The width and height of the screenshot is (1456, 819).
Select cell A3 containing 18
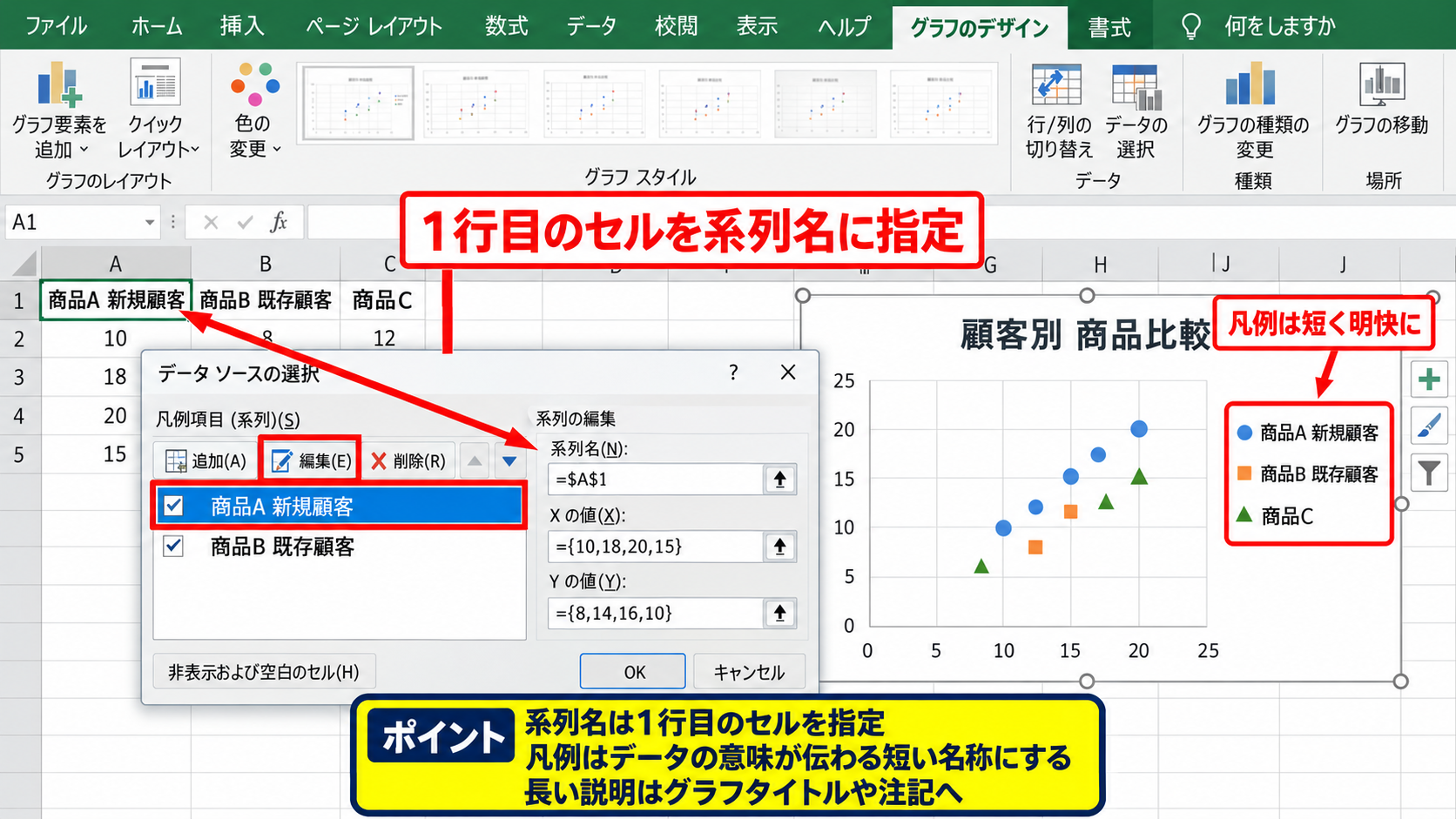pos(116,377)
